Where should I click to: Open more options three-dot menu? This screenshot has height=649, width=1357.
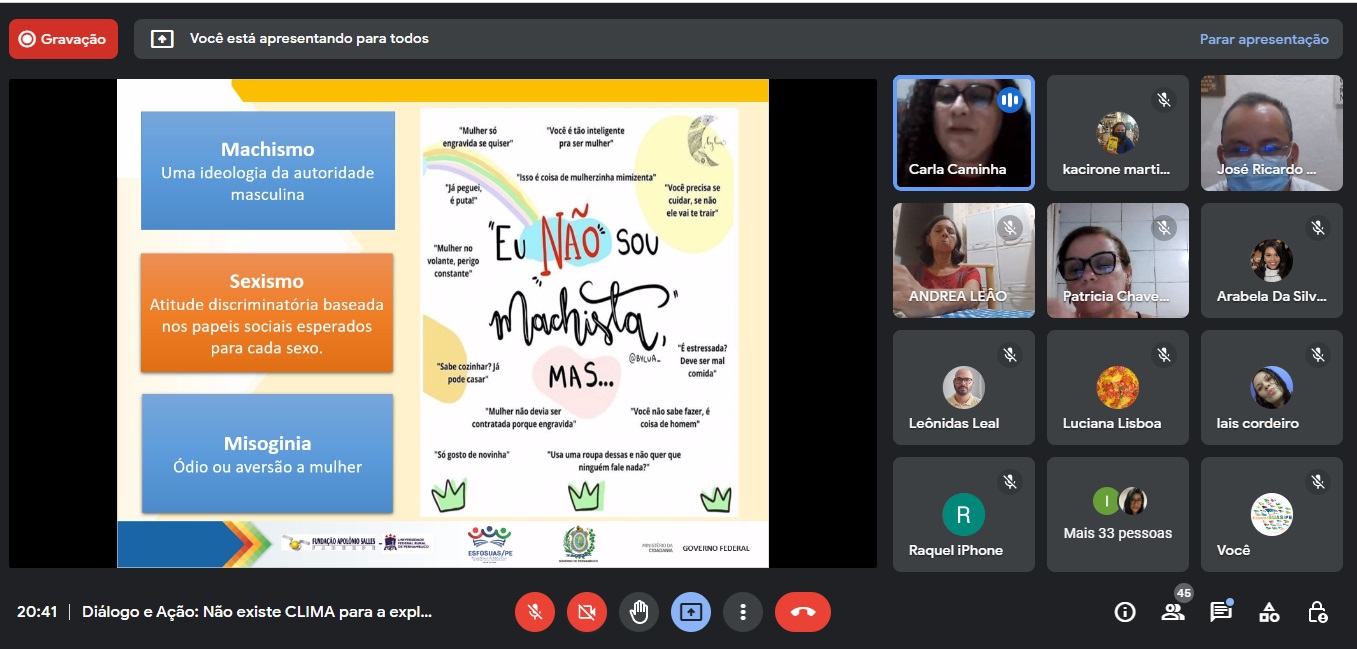pyautogui.click(x=742, y=612)
